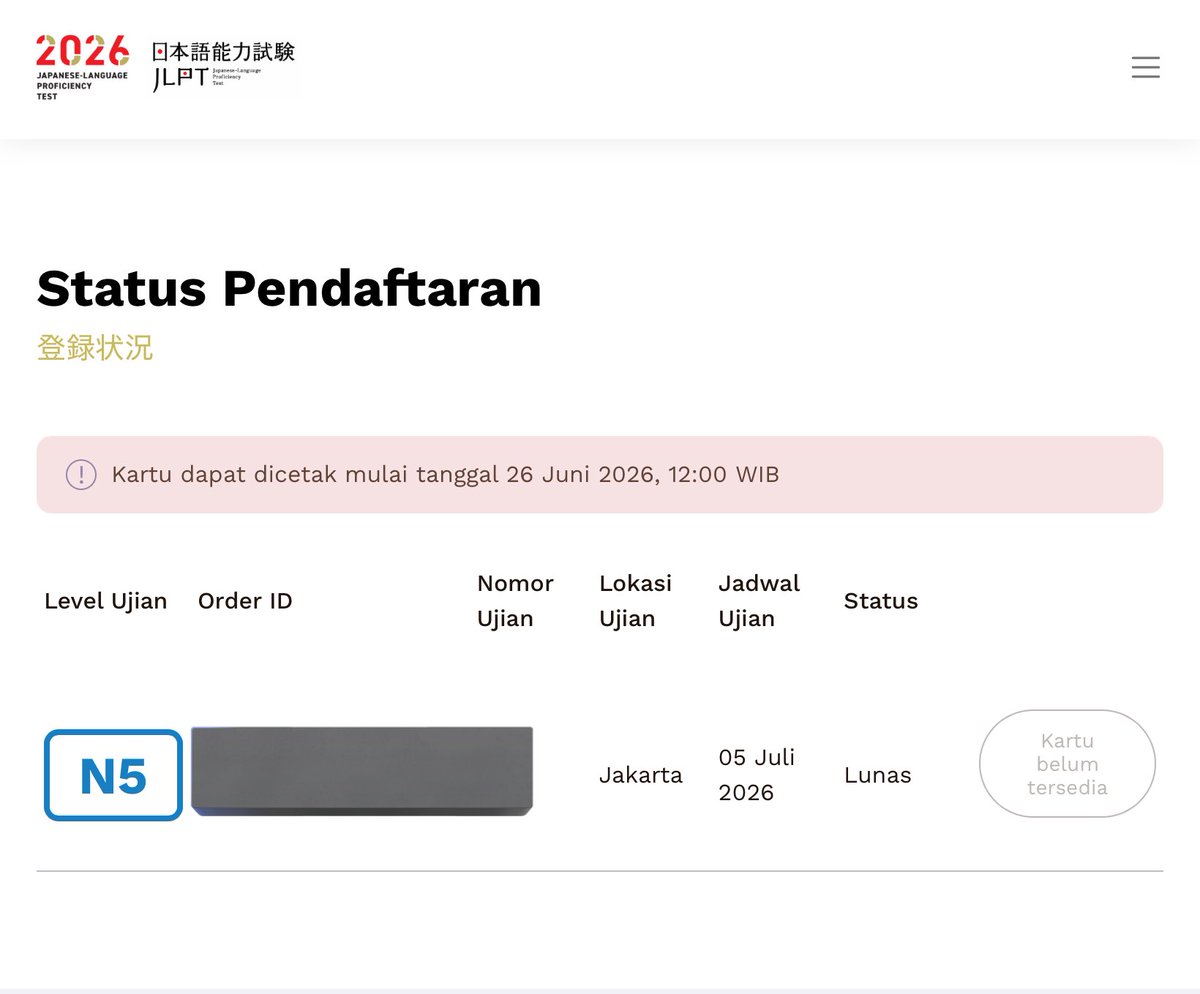
Task: Click the '05 Juli 2026' schedule cell
Action: 757,775
